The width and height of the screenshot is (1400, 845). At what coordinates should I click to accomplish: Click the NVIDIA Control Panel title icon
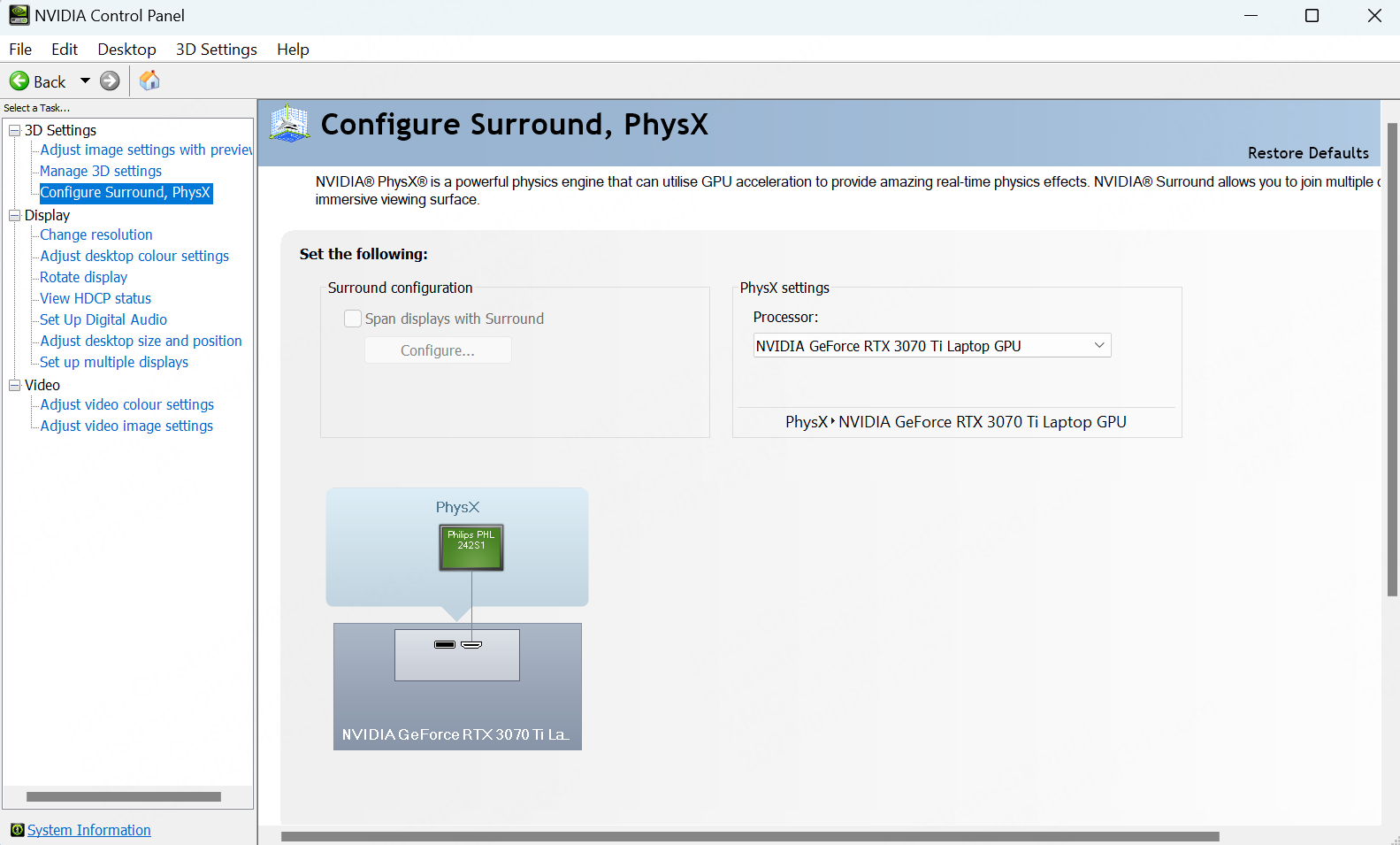coord(19,15)
